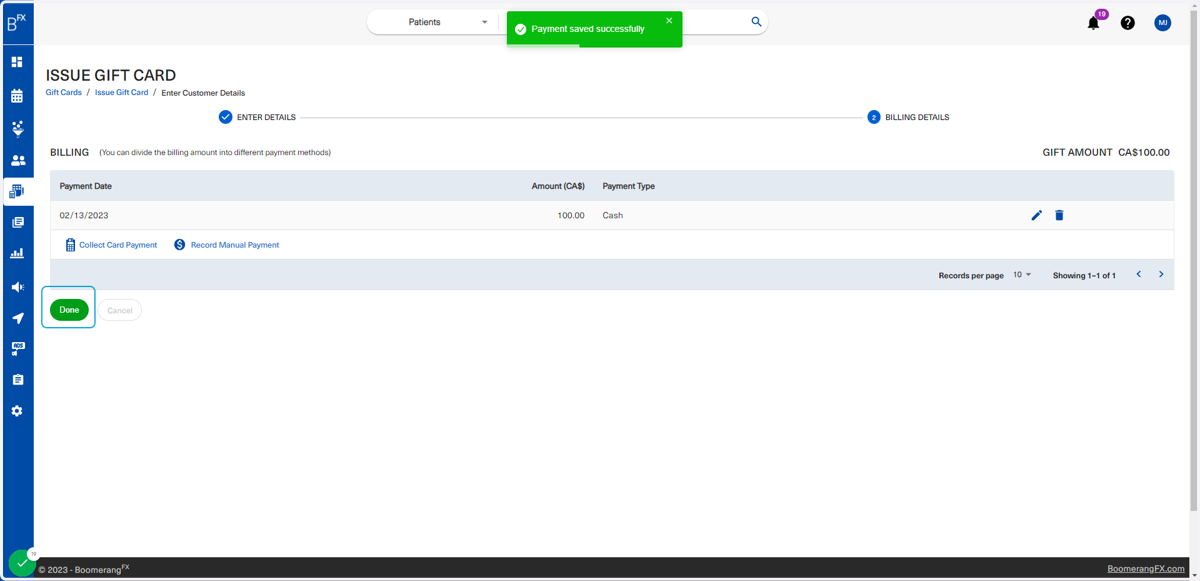This screenshot has height=581, width=1200.
Task: Open the Dashboard grid icon
Action: (17, 62)
